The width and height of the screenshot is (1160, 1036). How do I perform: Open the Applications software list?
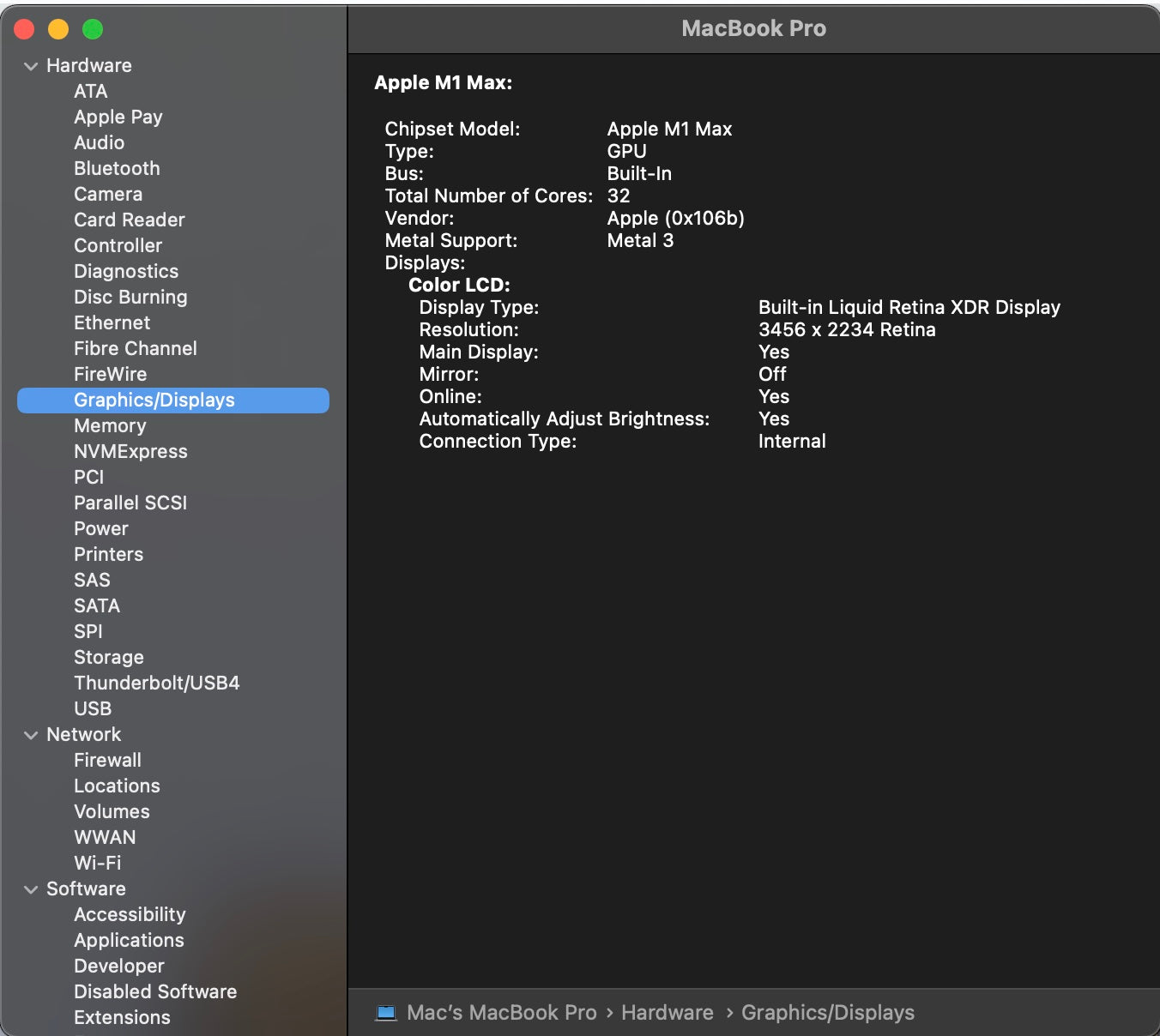(129, 941)
